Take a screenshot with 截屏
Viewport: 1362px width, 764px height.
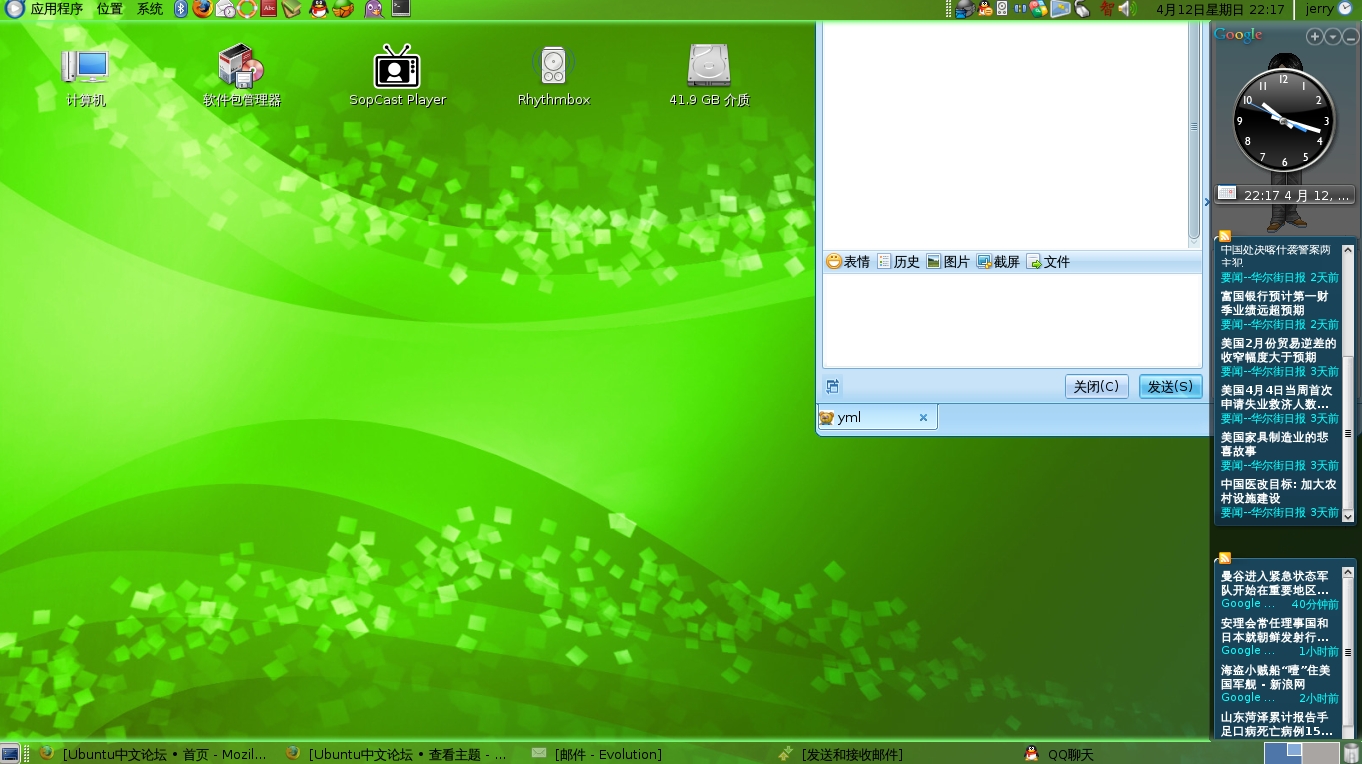point(998,261)
